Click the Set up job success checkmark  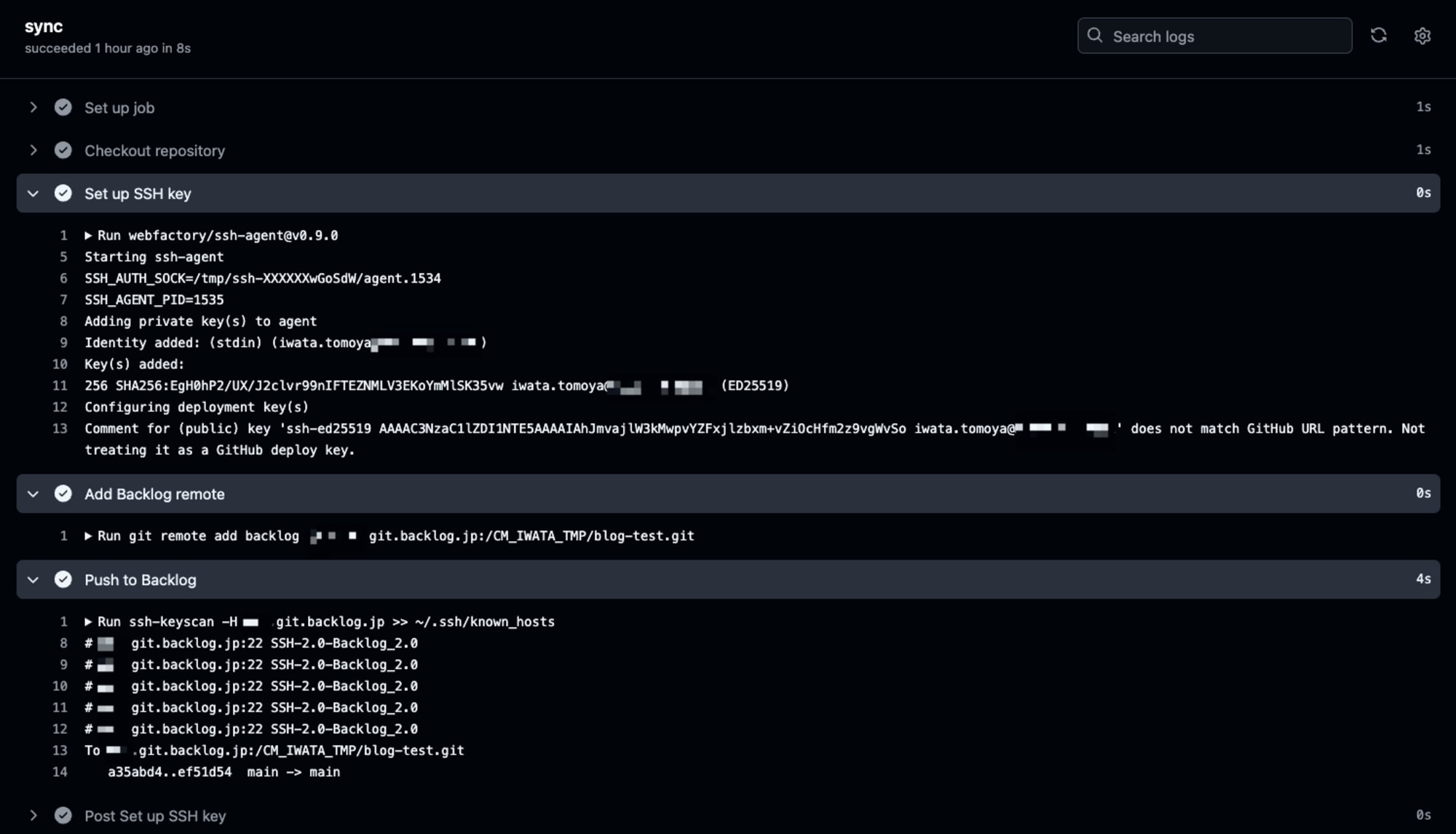[x=63, y=107]
